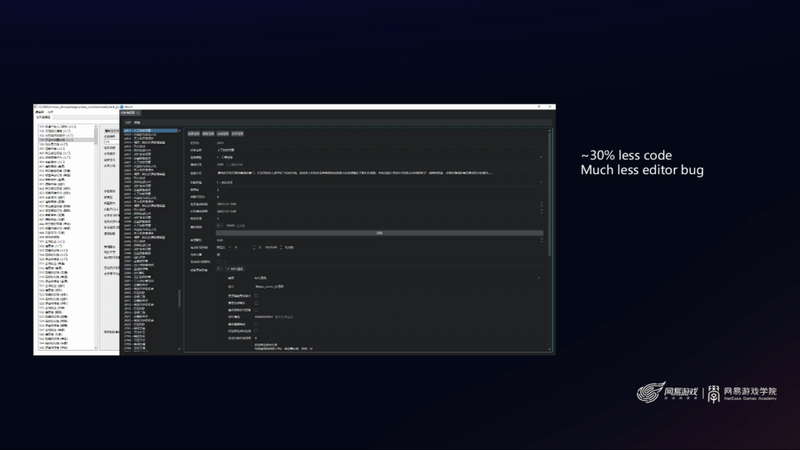Open second menu in the light background window
This screenshot has width=800, height=450.
(50, 112)
